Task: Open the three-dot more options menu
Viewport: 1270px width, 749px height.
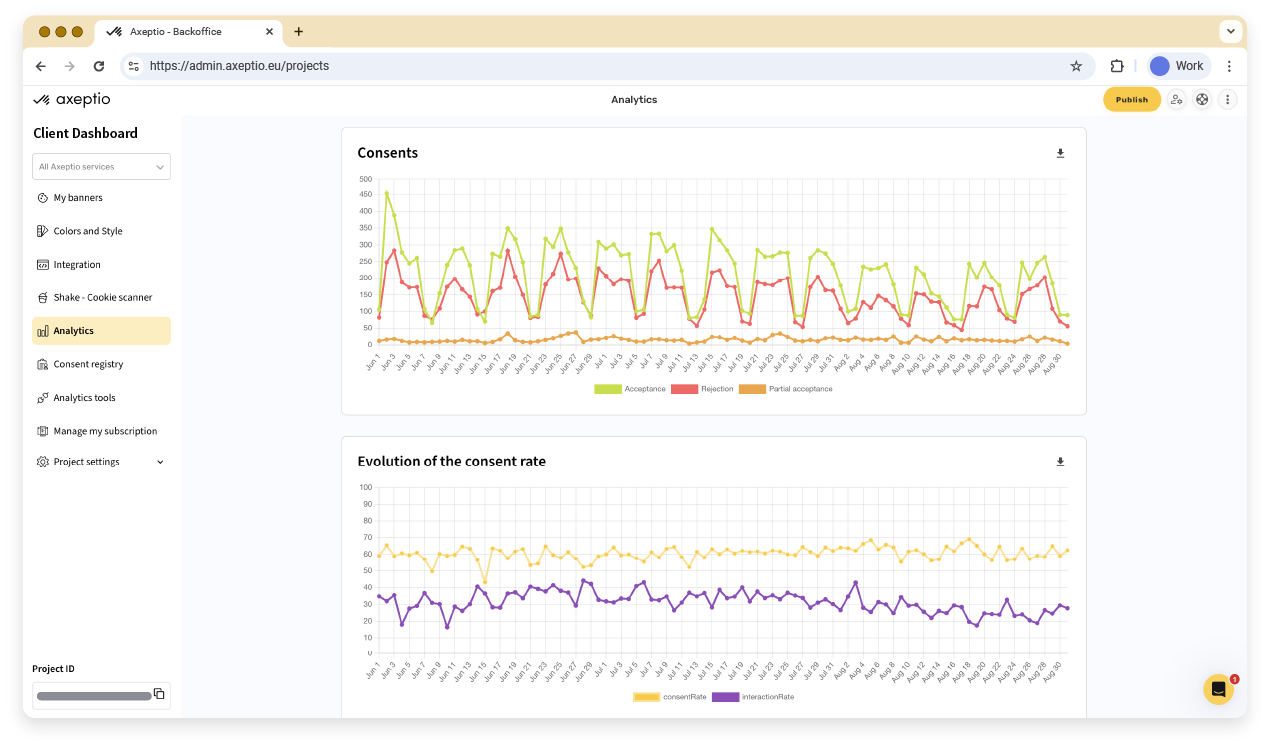Action: (1228, 100)
